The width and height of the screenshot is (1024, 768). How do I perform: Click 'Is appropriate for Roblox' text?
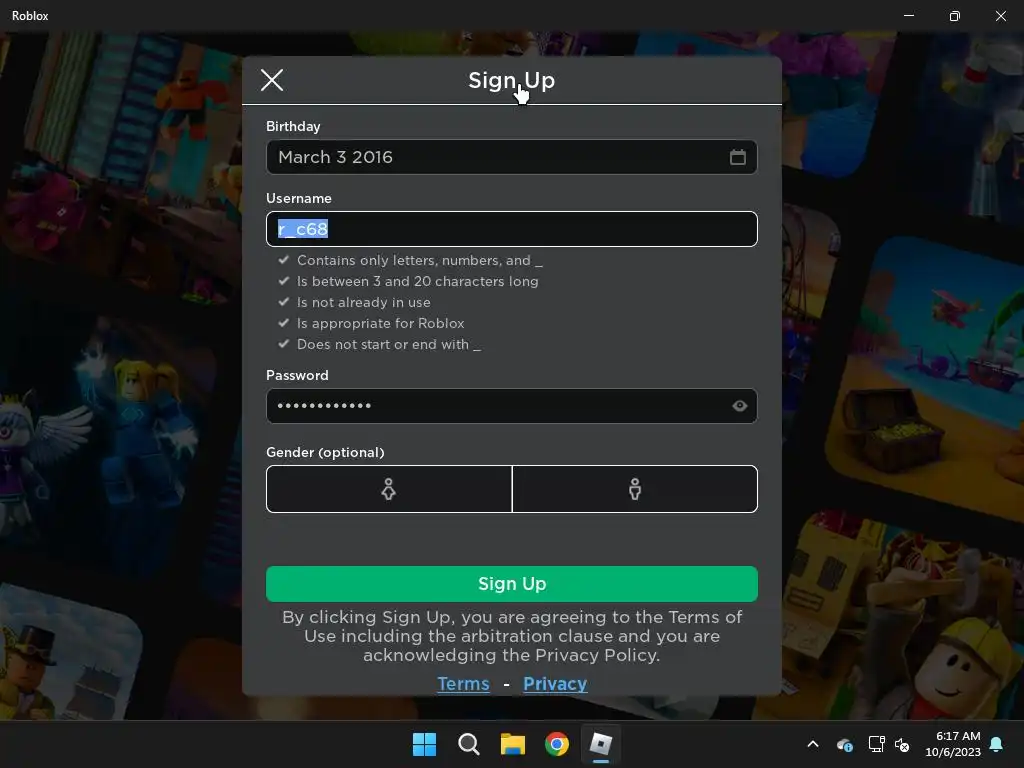coord(381,323)
